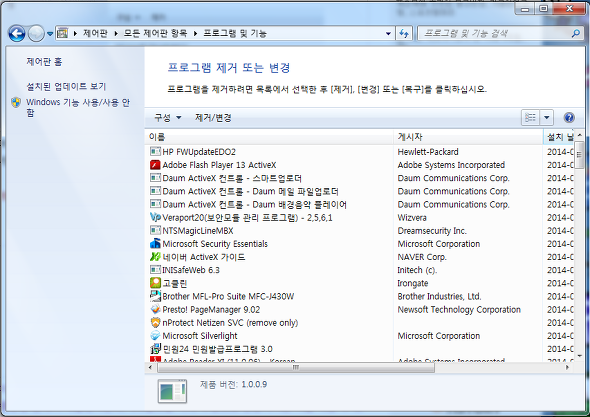This screenshot has height=417, width=590.
Task: Click publisher Dreamsecurity Inc. cell
Action: click(x=432, y=231)
